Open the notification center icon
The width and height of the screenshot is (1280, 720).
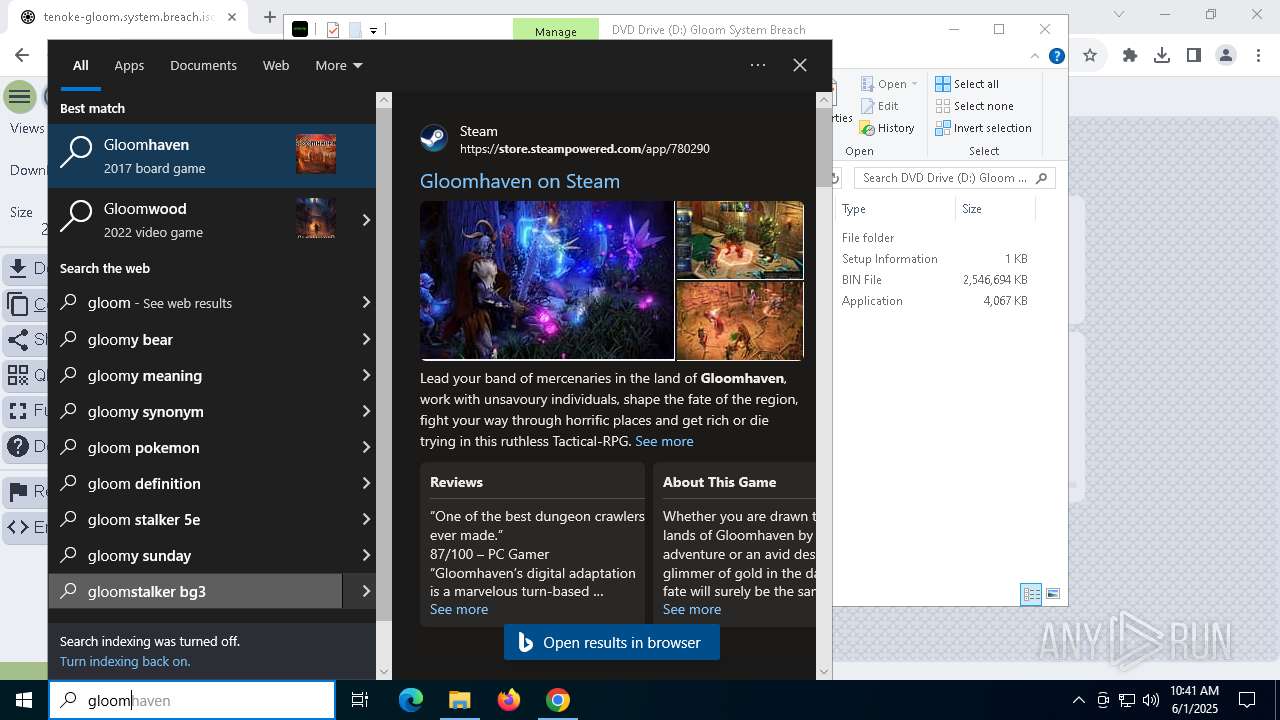[x=1247, y=700]
